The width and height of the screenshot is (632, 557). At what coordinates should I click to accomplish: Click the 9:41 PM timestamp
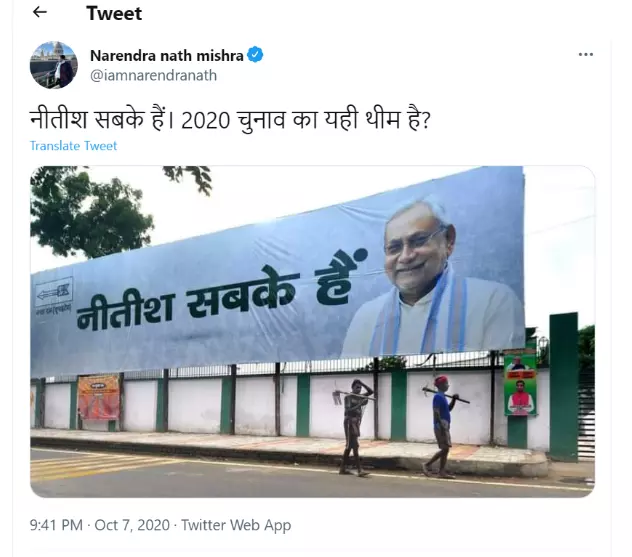coord(56,525)
